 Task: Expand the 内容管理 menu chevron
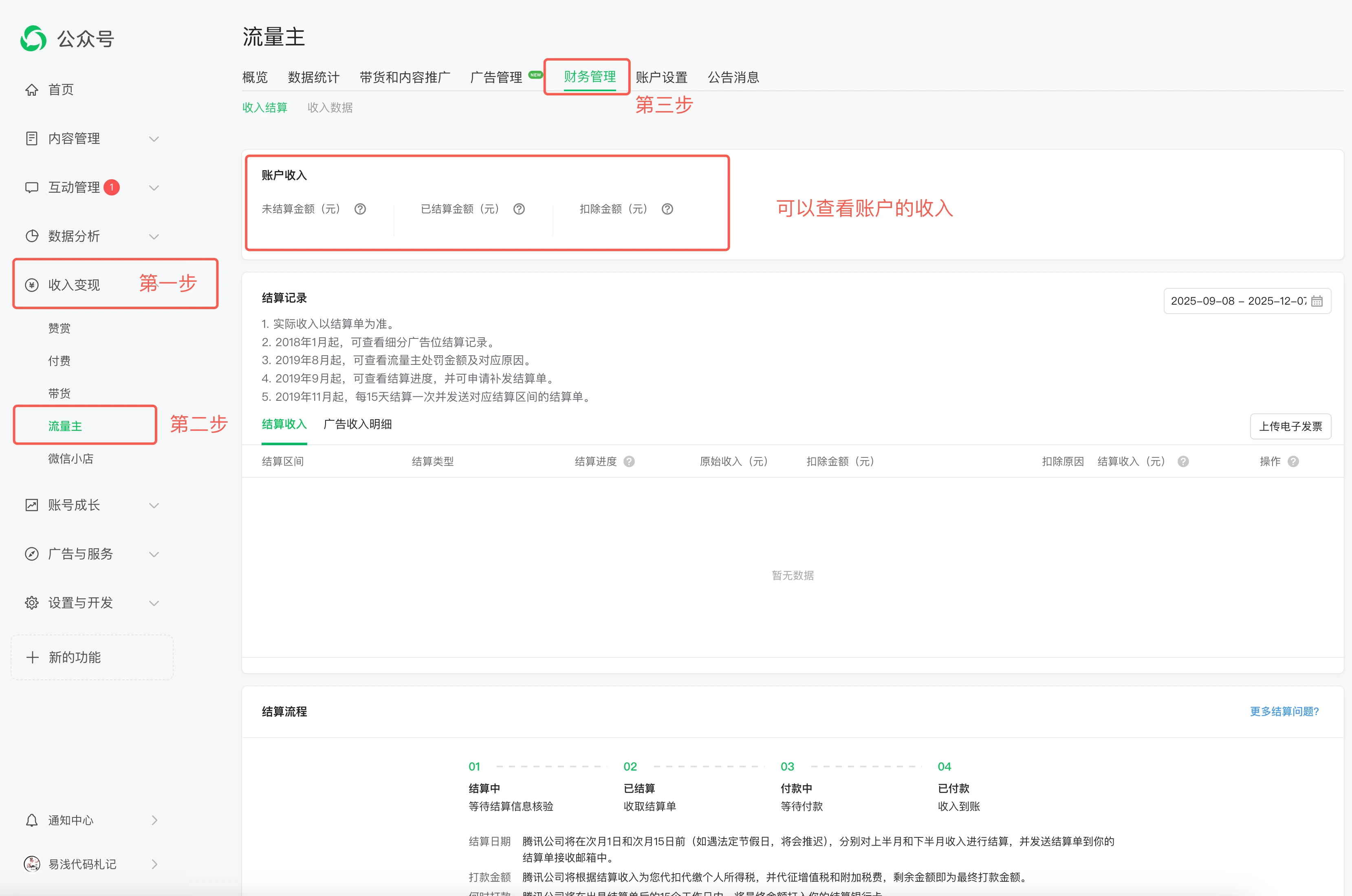tap(154, 139)
